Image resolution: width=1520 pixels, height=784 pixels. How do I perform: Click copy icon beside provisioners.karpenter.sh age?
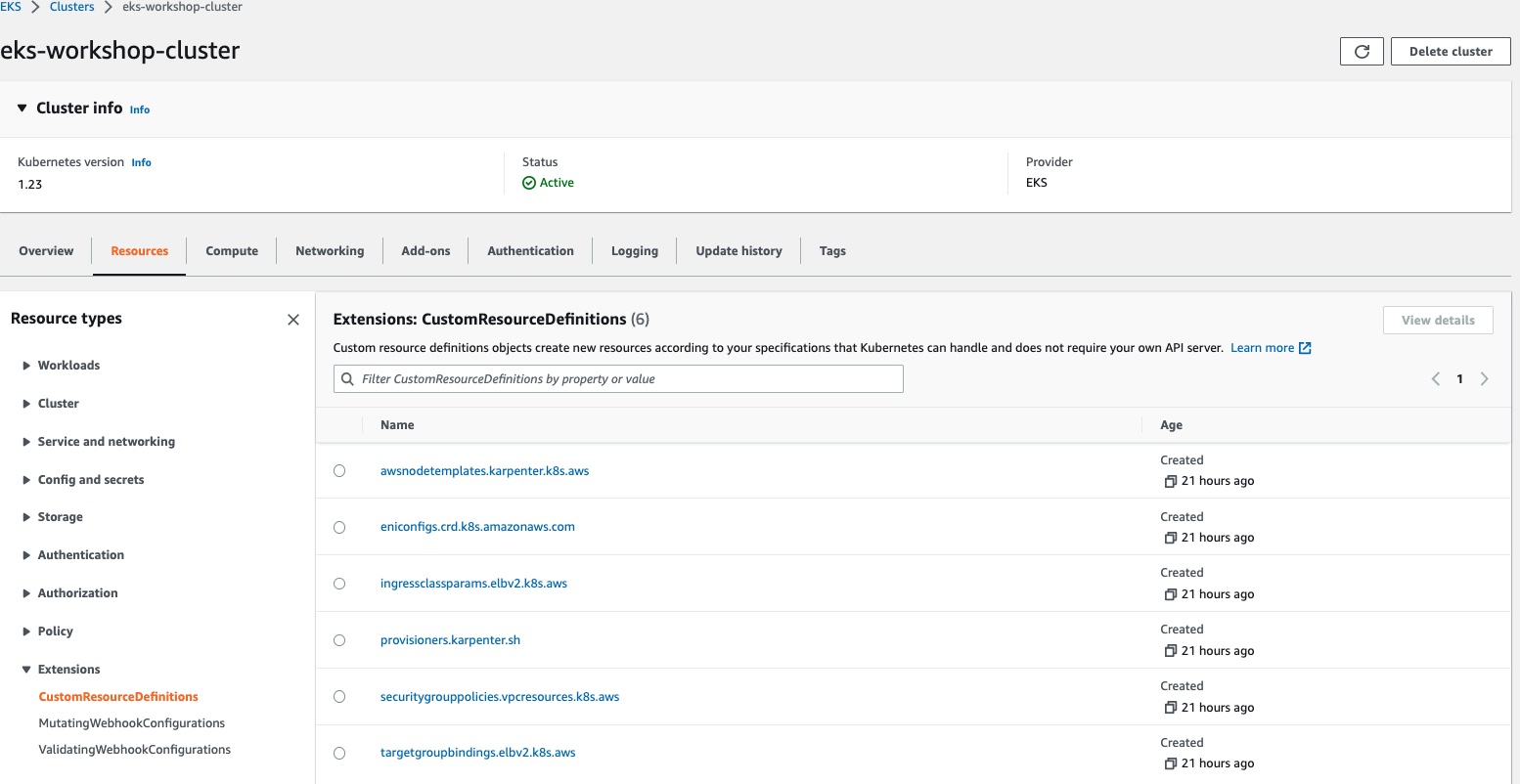point(1170,651)
